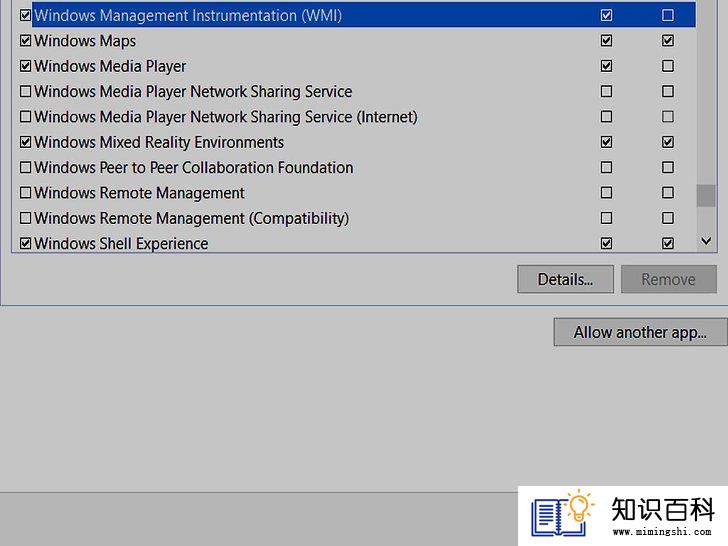
Task: Click the Allow another app button
Action: click(x=640, y=332)
